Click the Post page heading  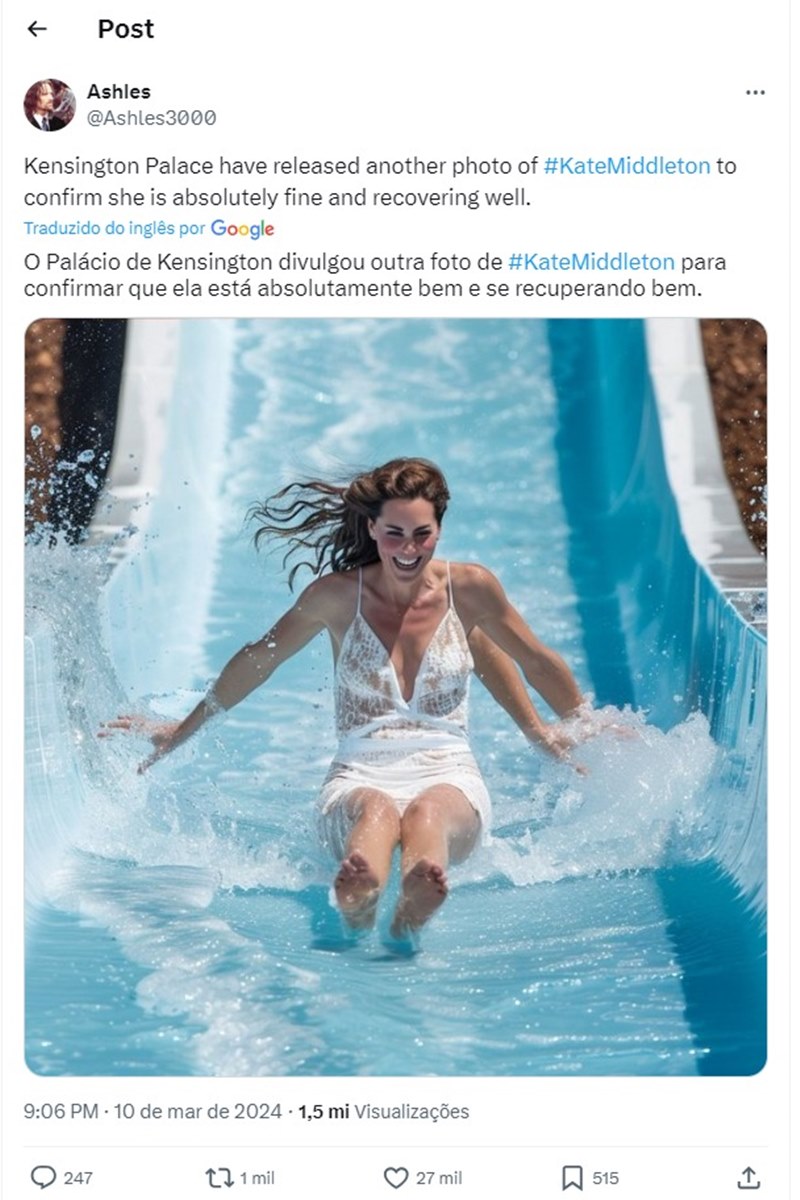tap(126, 29)
